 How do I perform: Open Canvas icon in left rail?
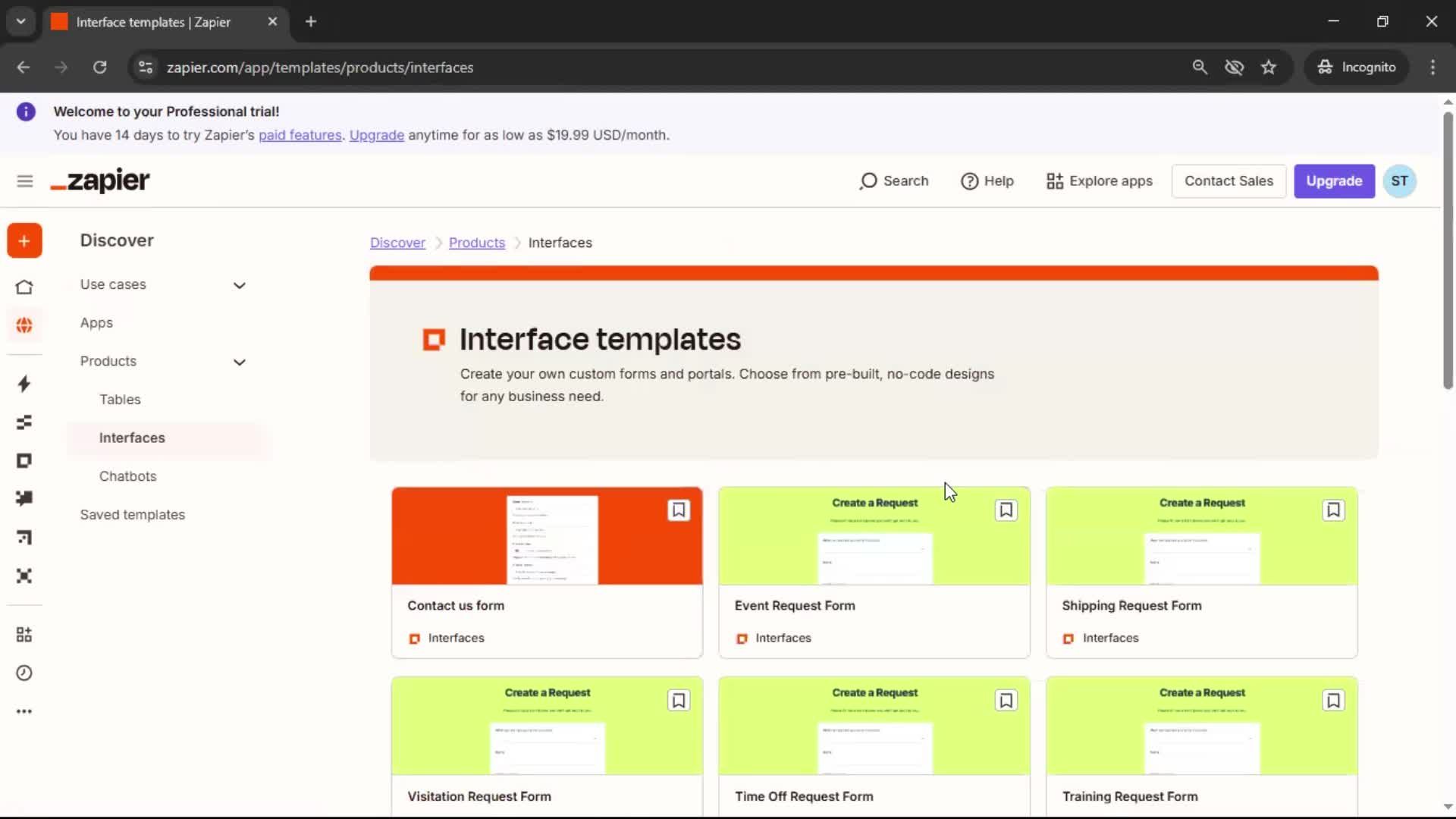24,538
